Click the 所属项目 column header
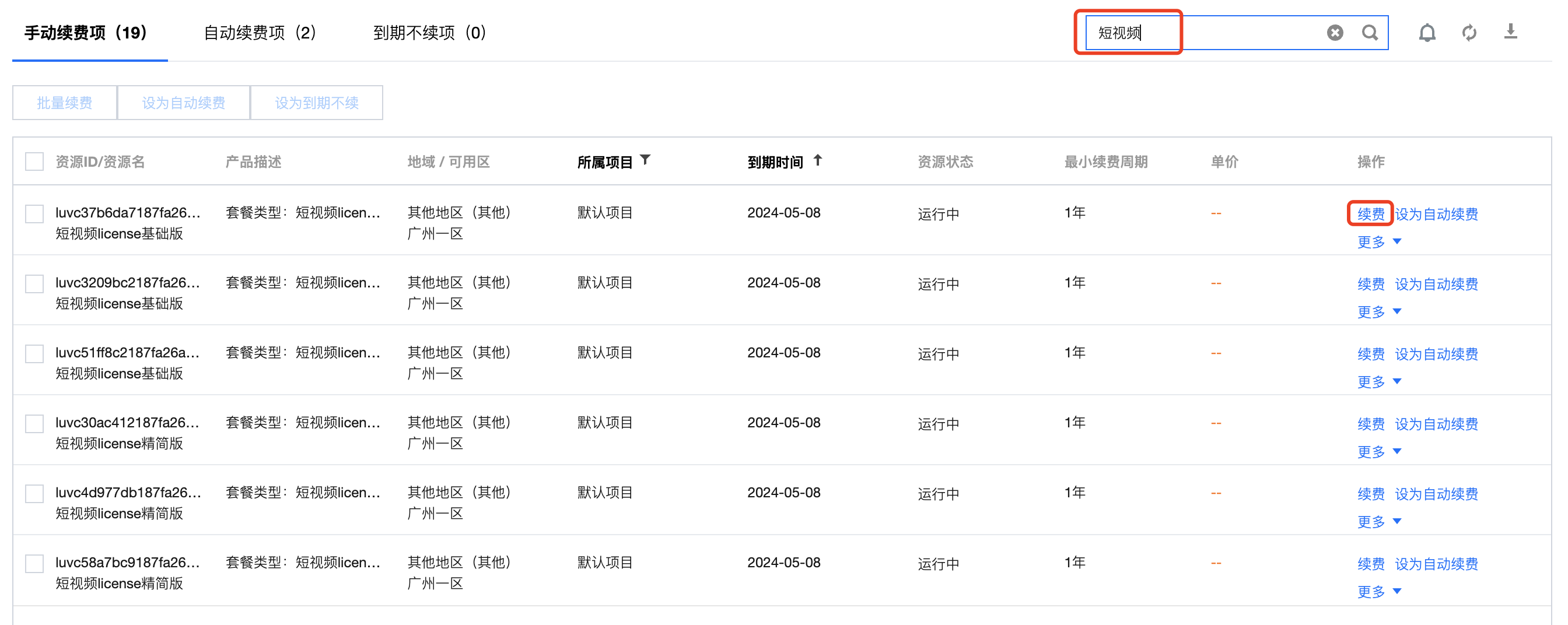 pyautogui.click(x=604, y=163)
